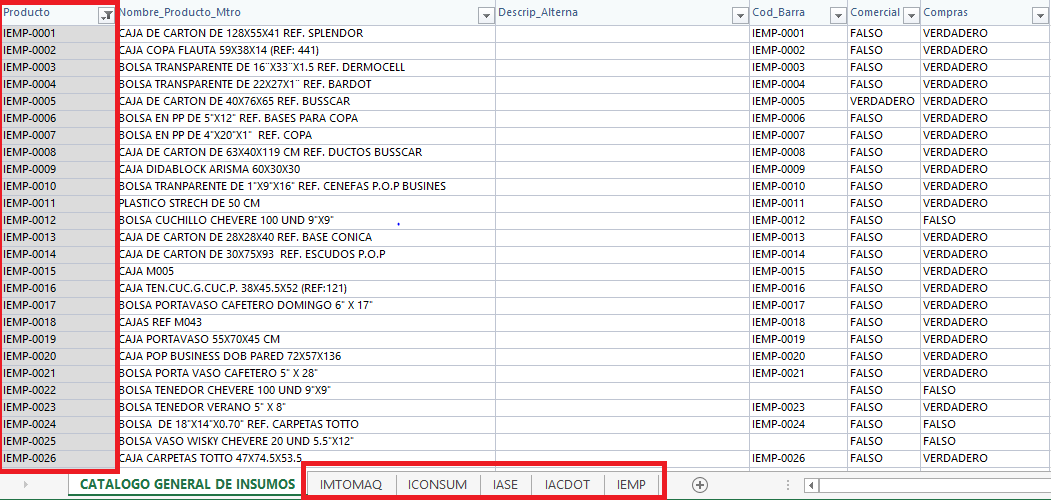The height and width of the screenshot is (500, 1051).
Task: Select Cod_Barra cell IEMP-0003
Action: click(x=798, y=67)
